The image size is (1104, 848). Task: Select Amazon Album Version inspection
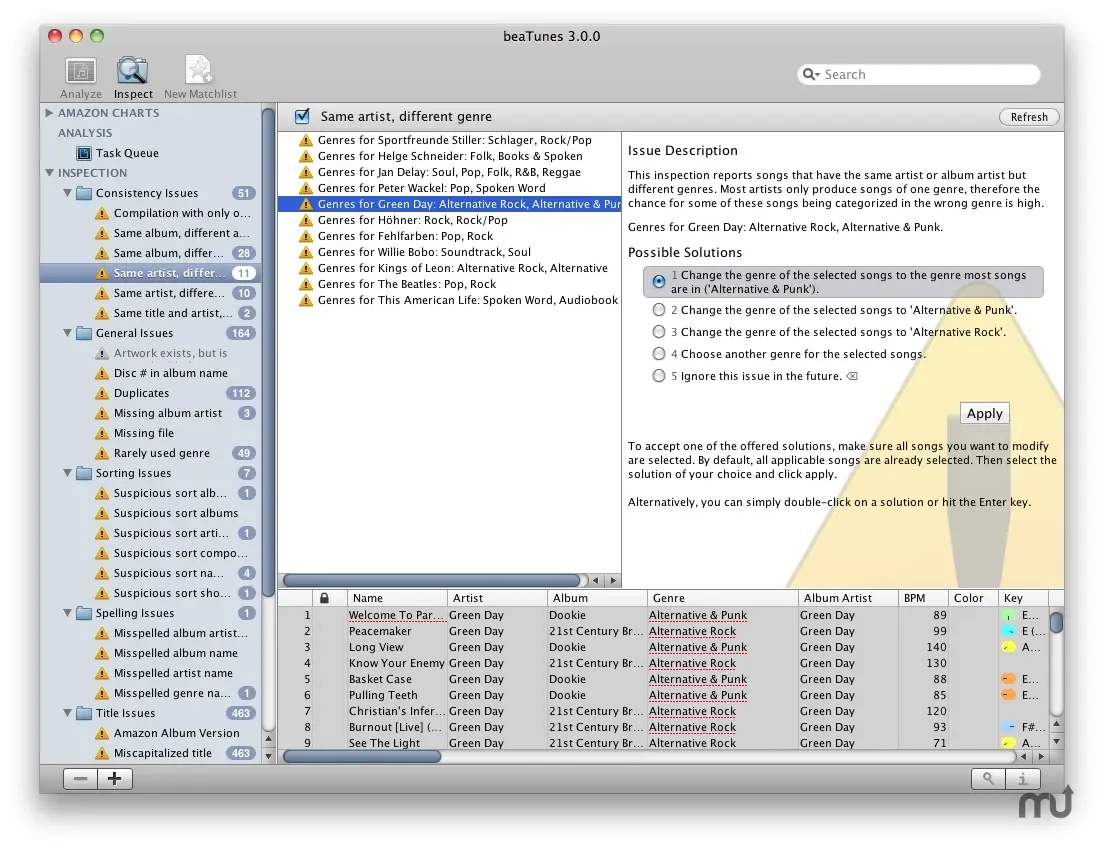click(177, 733)
